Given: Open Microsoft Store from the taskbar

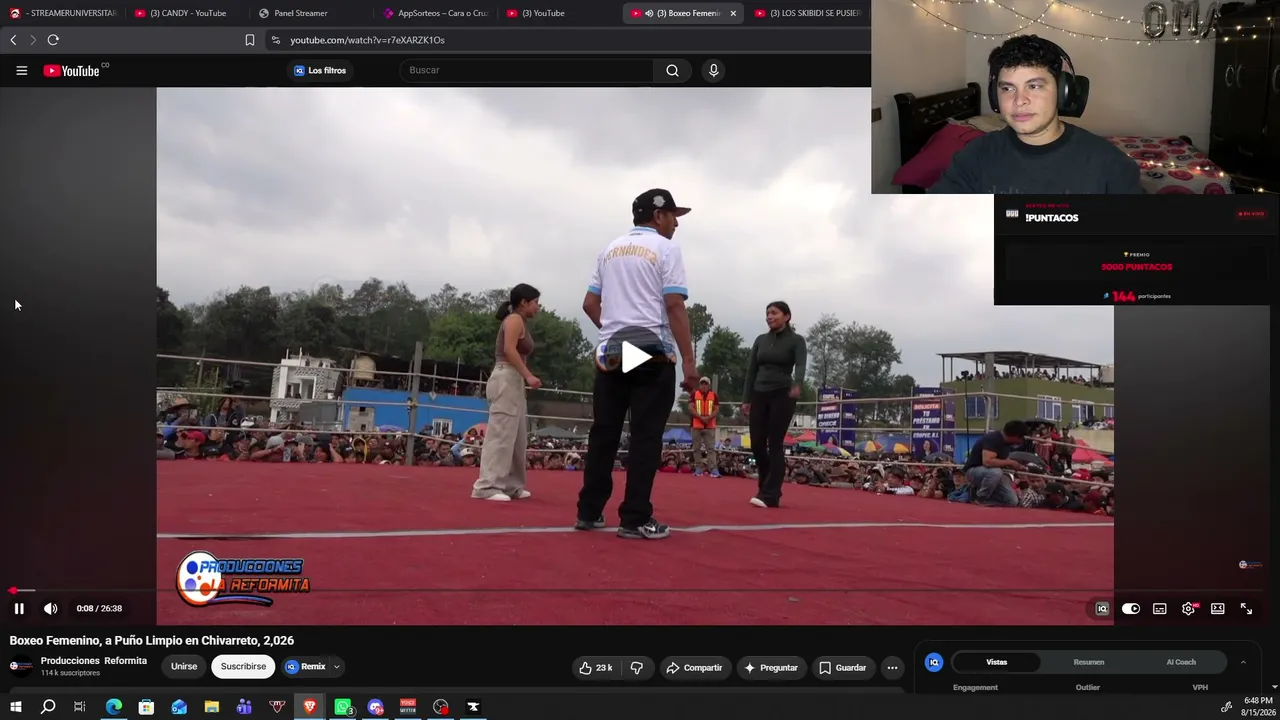Looking at the screenshot, I should click(146, 707).
